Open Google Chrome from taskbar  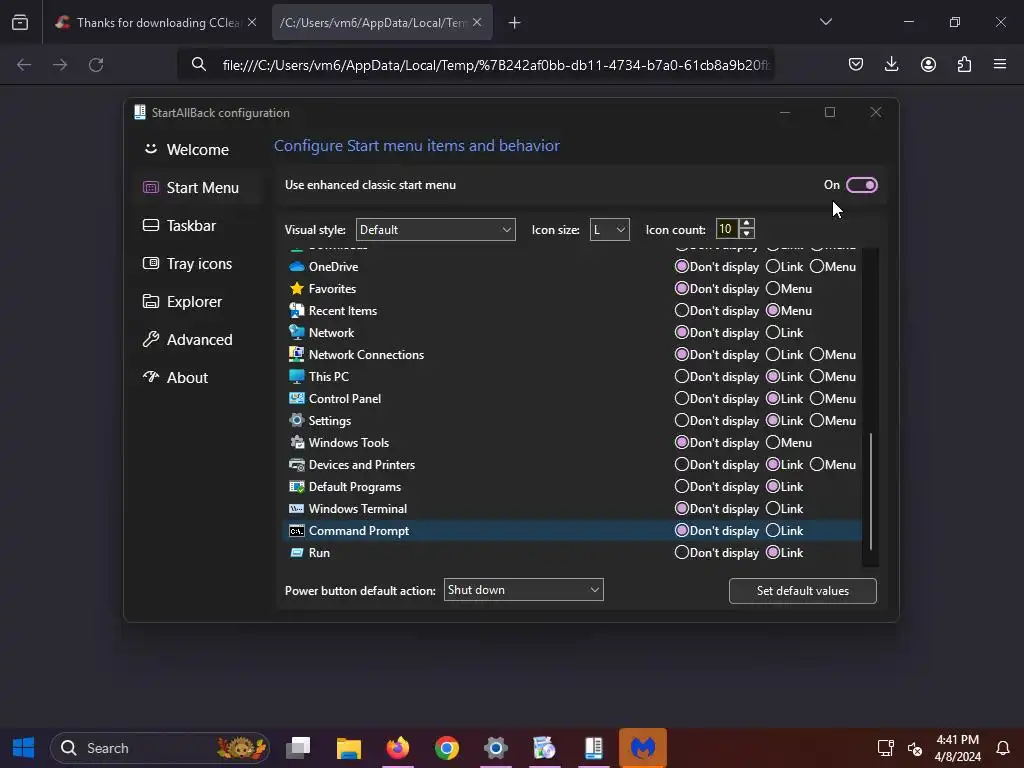pos(447,748)
